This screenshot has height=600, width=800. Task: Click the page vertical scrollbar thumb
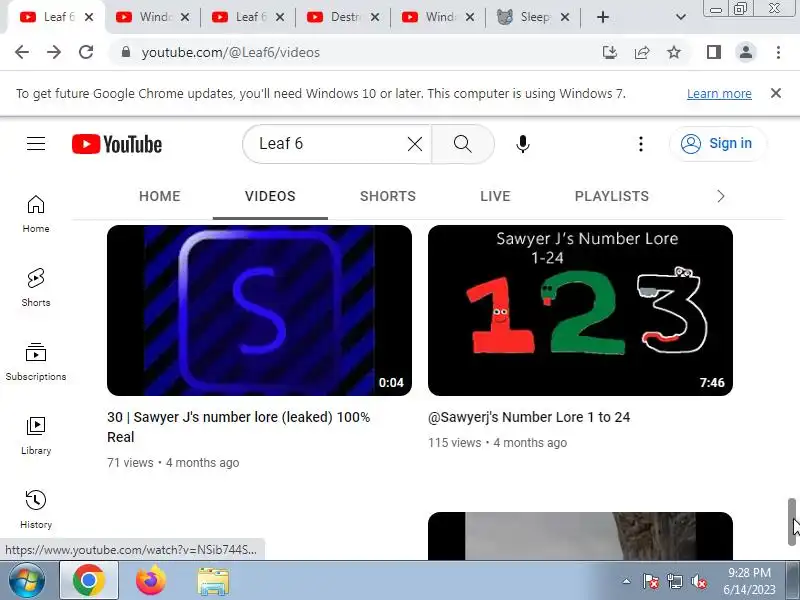click(x=792, y=521)
